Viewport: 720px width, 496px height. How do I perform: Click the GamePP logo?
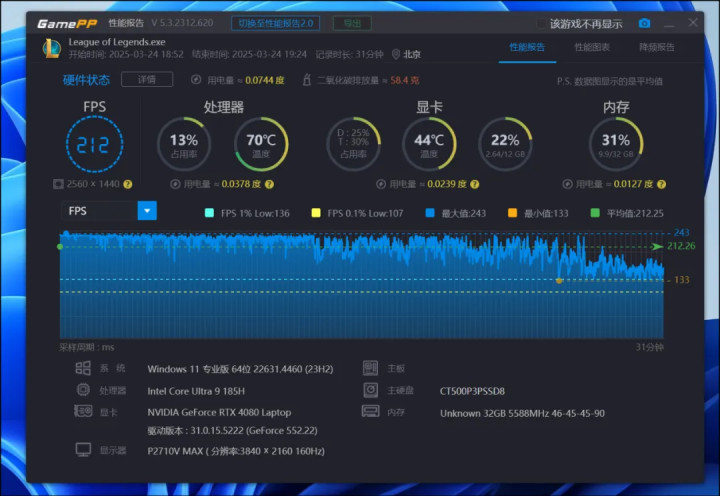point(67,23)
